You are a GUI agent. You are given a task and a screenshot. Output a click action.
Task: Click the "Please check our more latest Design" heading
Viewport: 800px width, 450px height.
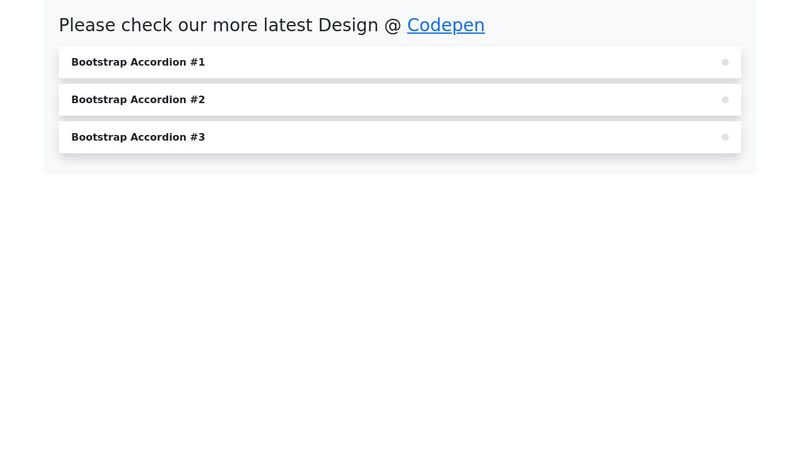[218, 25]
